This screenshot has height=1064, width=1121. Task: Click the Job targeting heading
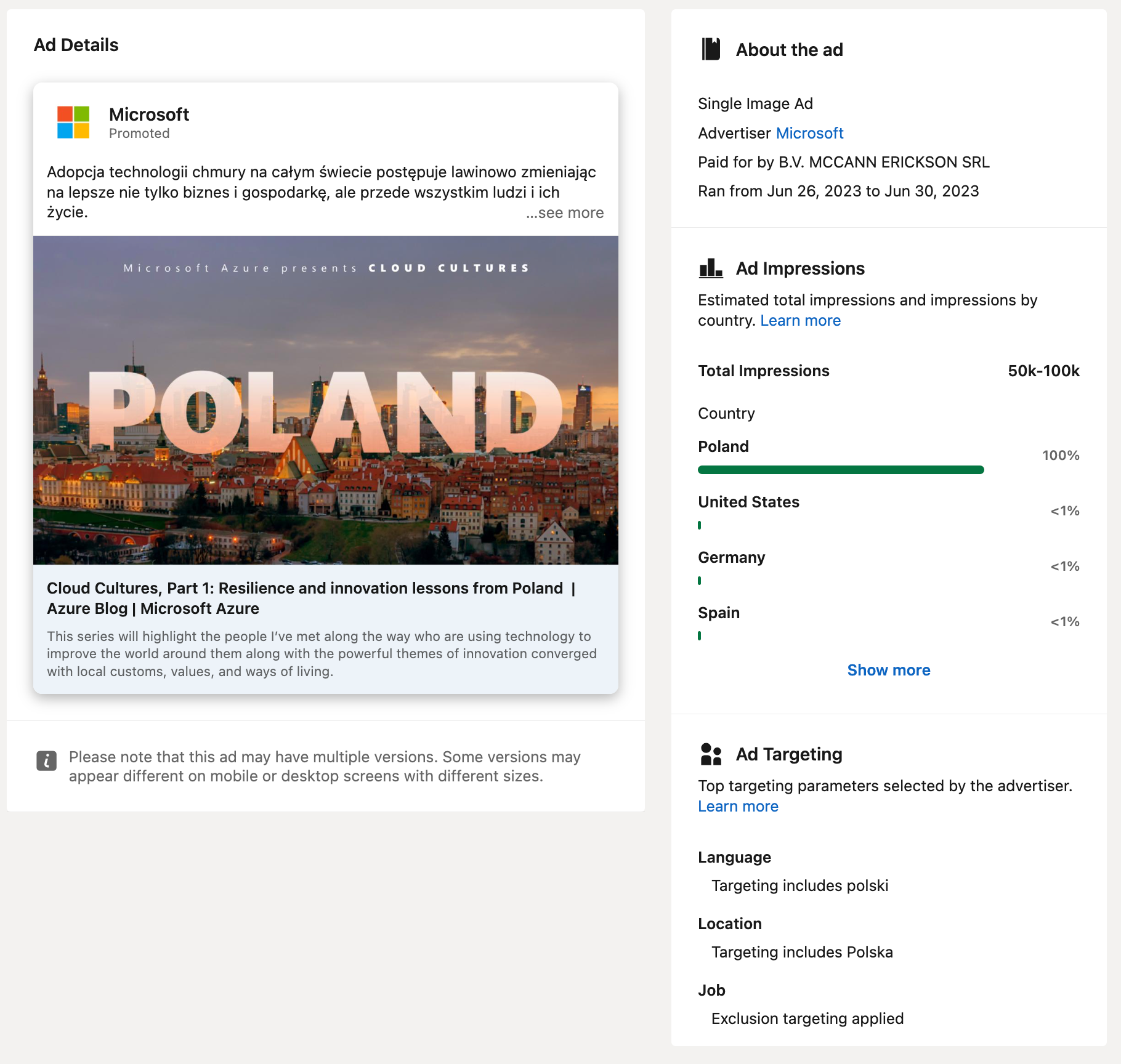(x=711, y=990)
